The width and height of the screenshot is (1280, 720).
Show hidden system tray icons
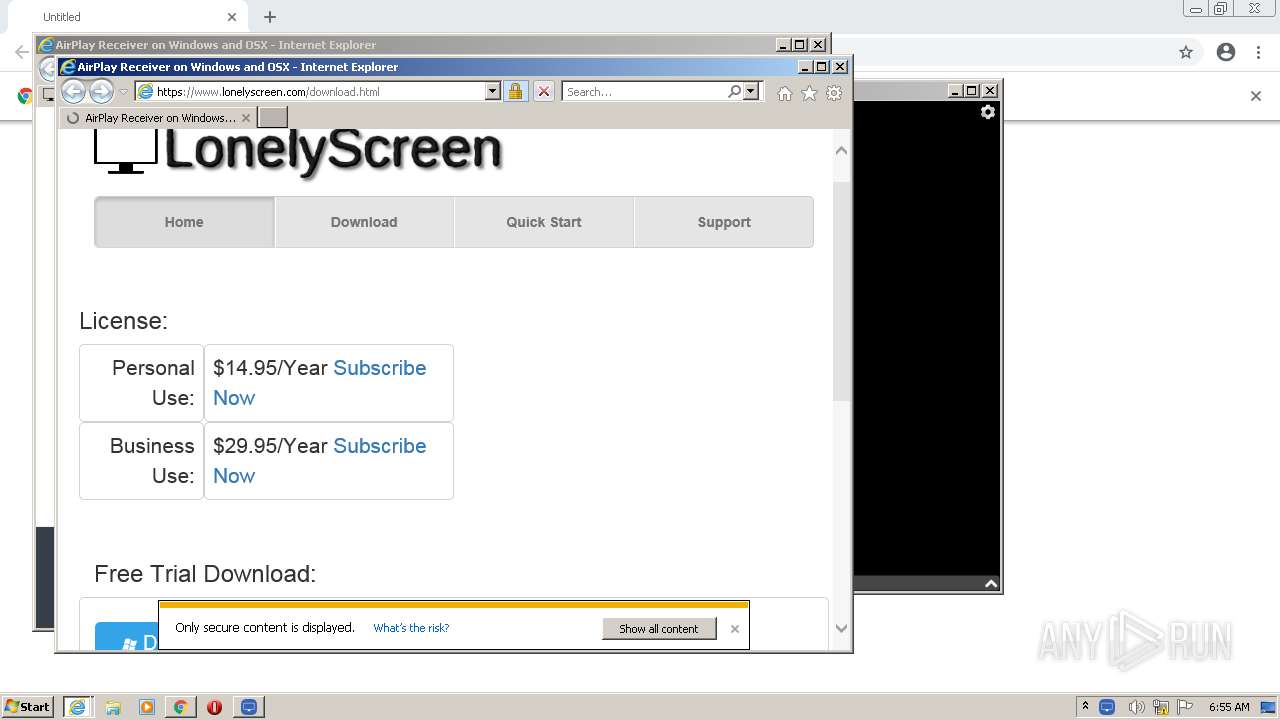click(1085, 707)
